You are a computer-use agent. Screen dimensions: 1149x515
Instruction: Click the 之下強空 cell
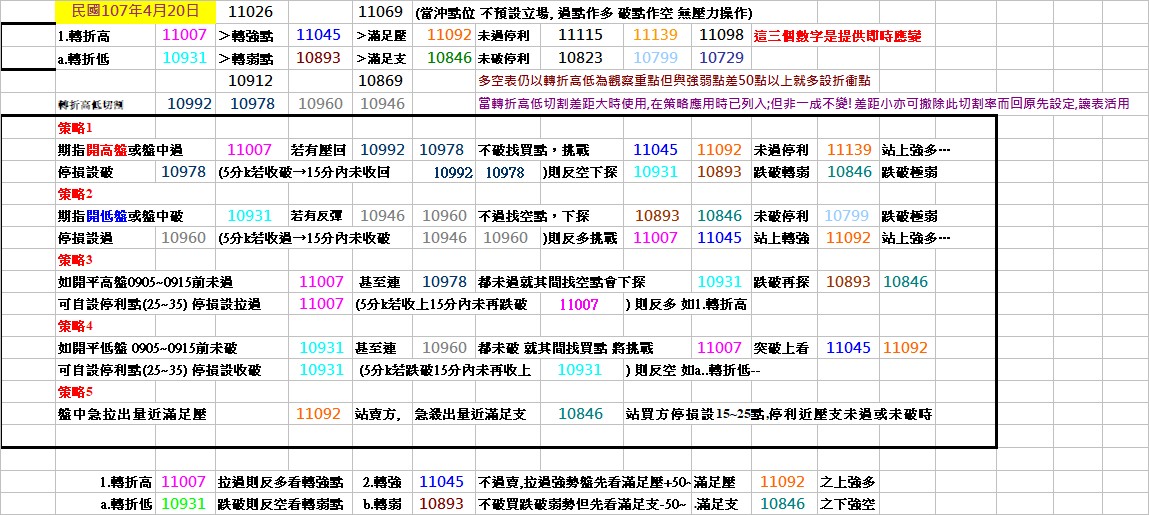[x=848, y=505]
